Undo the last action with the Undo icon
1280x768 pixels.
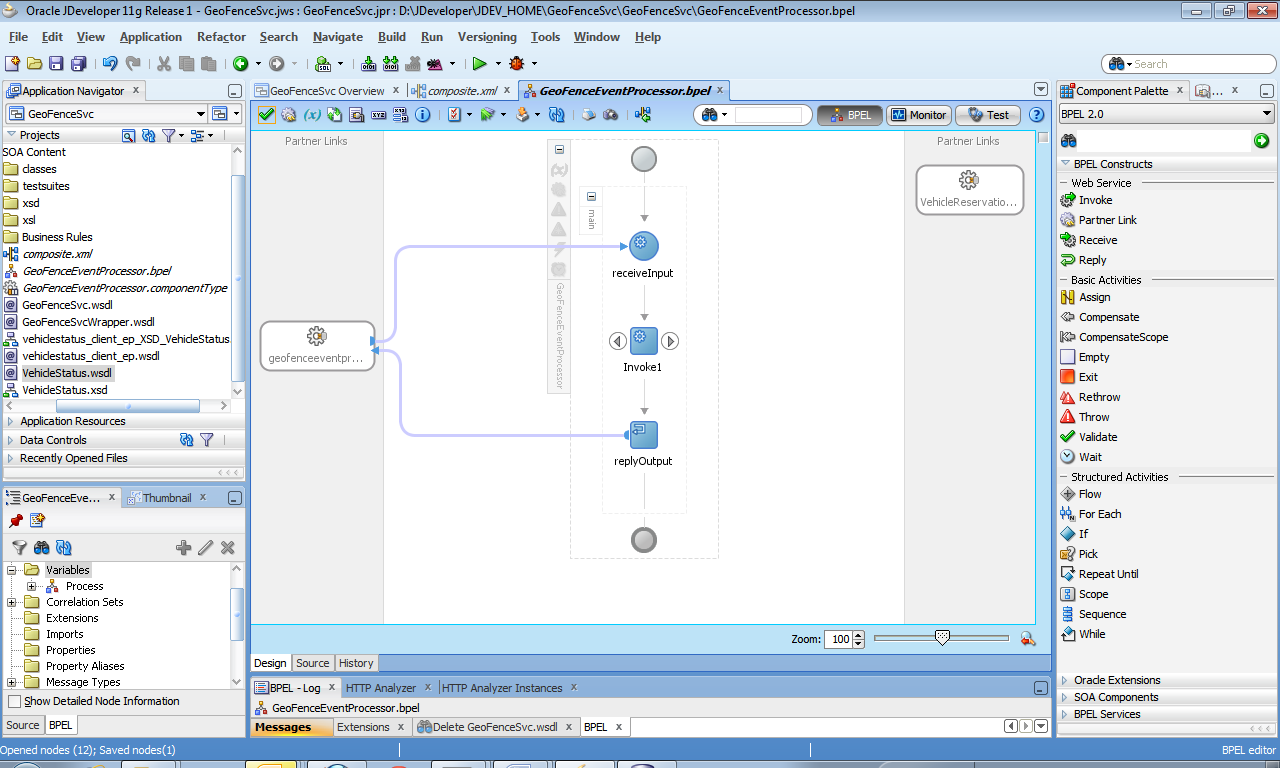point(109,63)
